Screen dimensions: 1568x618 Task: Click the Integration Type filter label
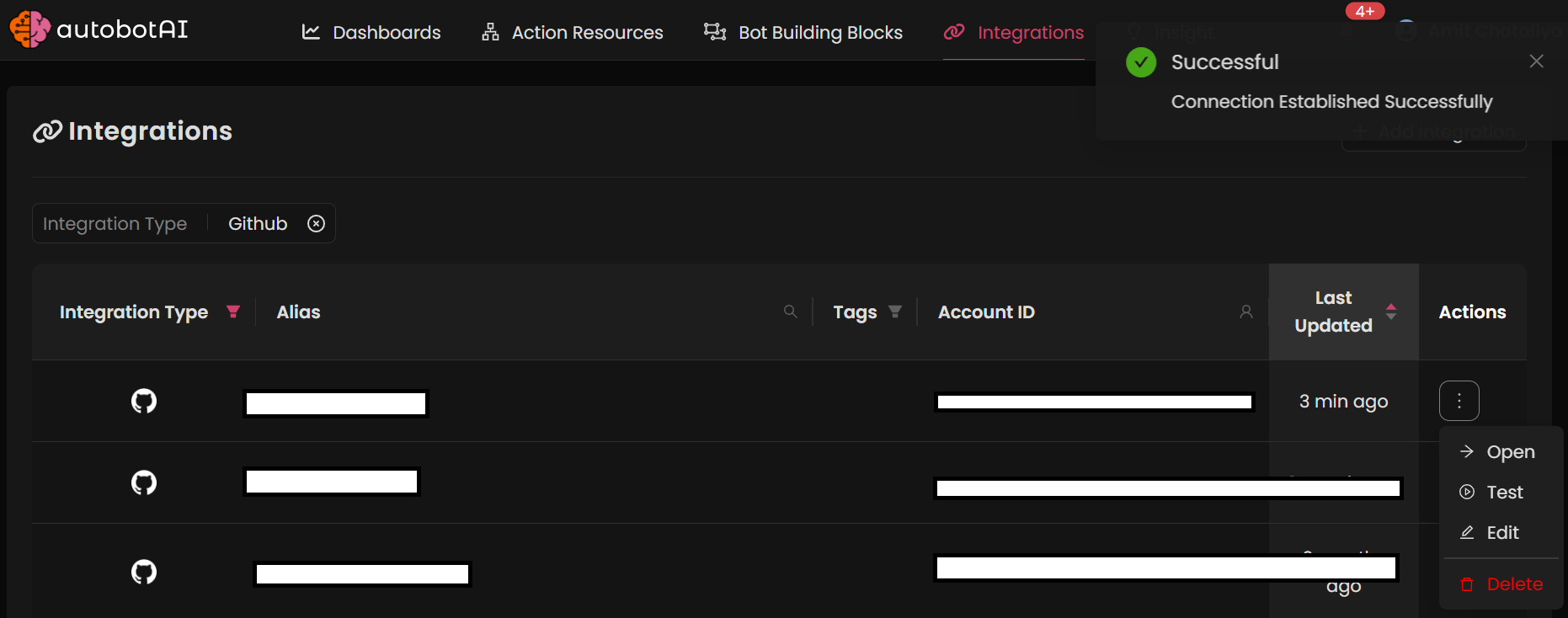click(x=115, y=223)
